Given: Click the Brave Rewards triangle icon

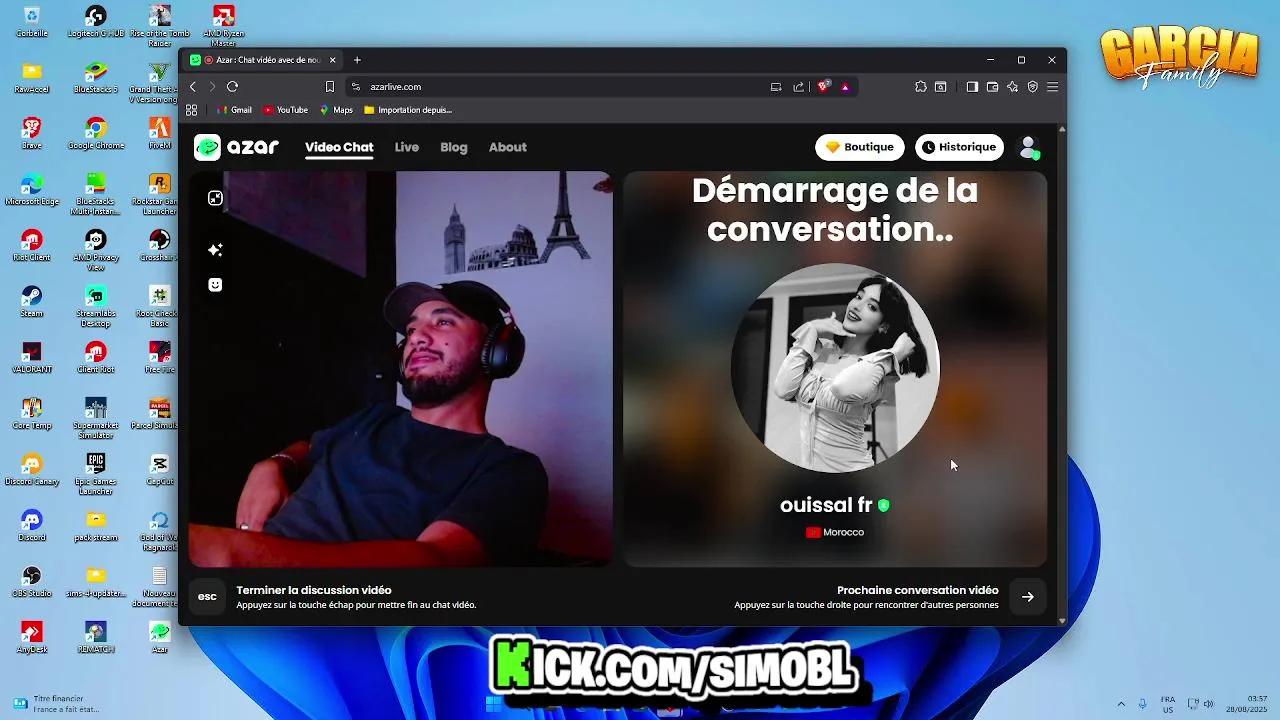Looking at the screenshot, I should coord(845,87).
